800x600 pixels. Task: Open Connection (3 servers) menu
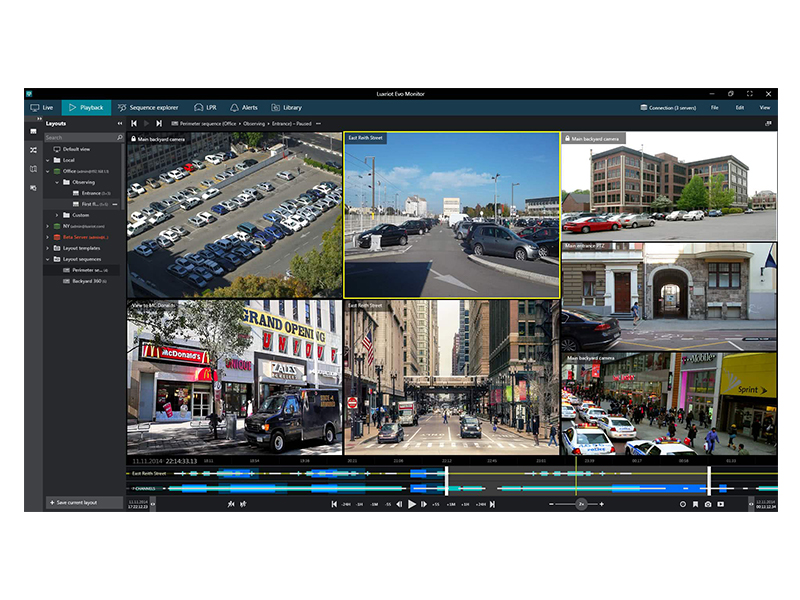tap(670, 107)
